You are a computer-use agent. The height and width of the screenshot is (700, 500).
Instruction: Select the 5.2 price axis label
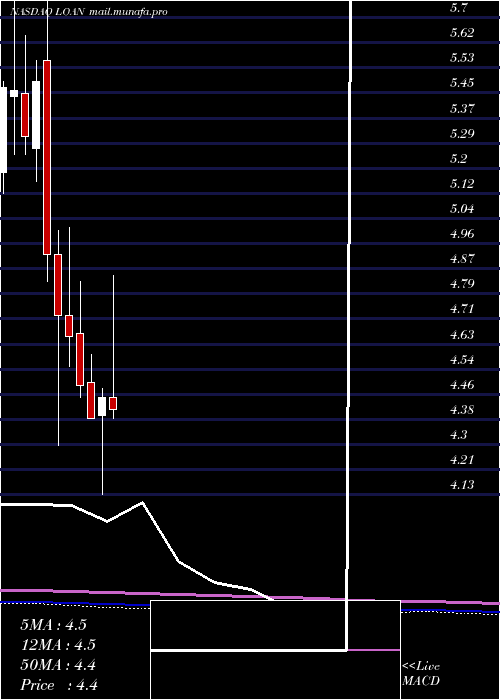coord(459,158)
